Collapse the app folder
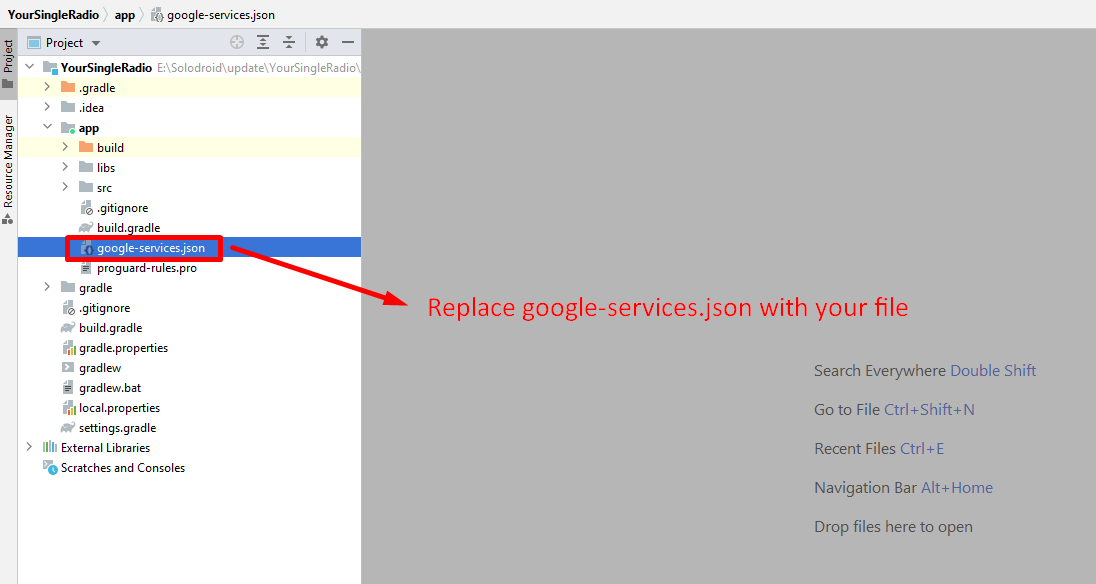 (x=47, y=128)
